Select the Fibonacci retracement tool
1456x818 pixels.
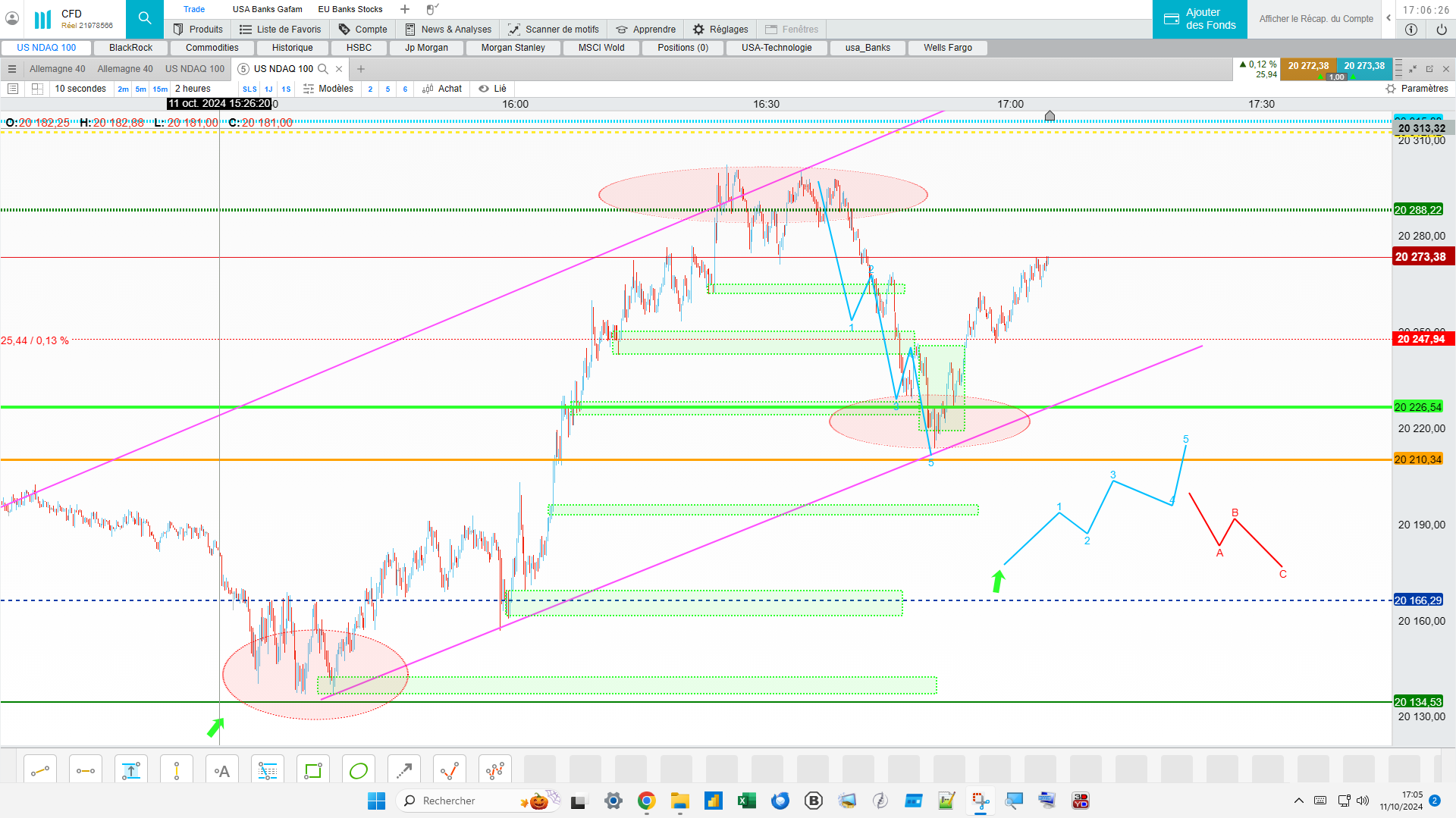[x=268, y=771]
